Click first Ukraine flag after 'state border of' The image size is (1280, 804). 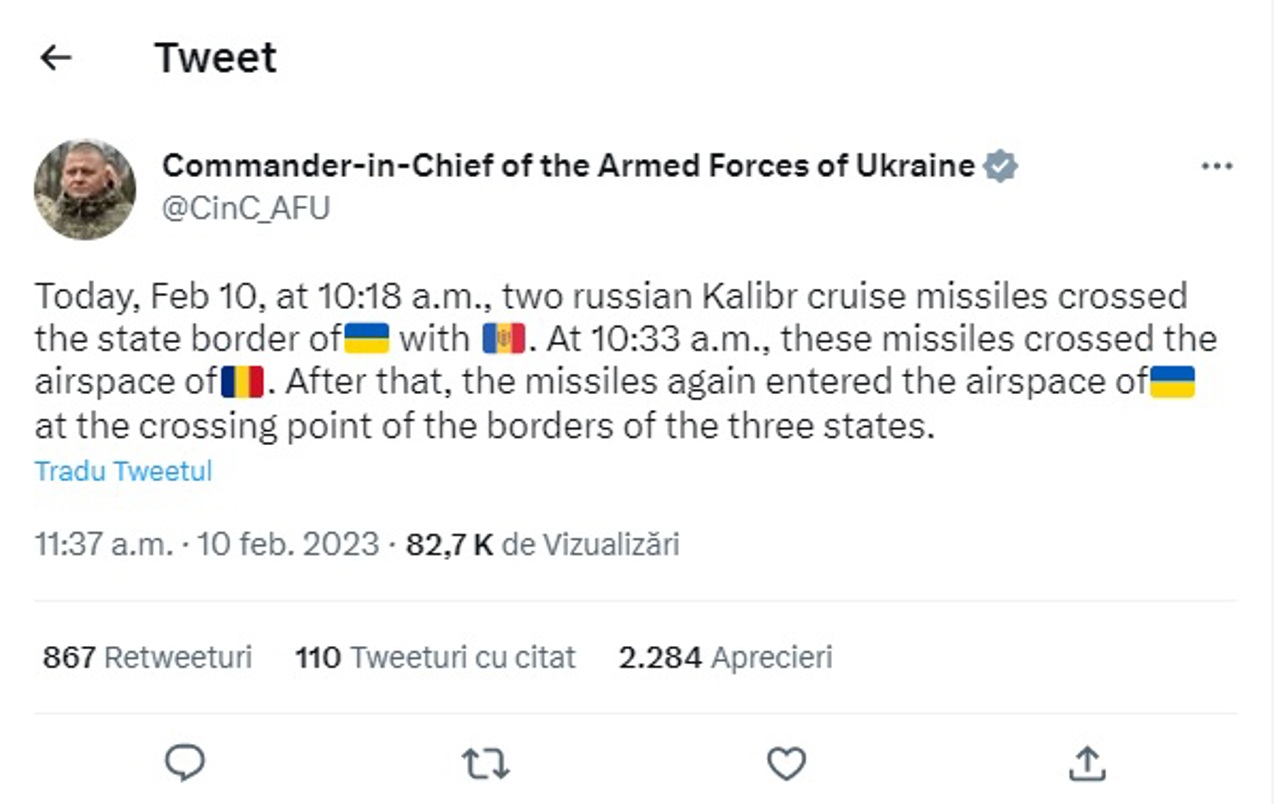pyautogui.click(x=367, y=339)
